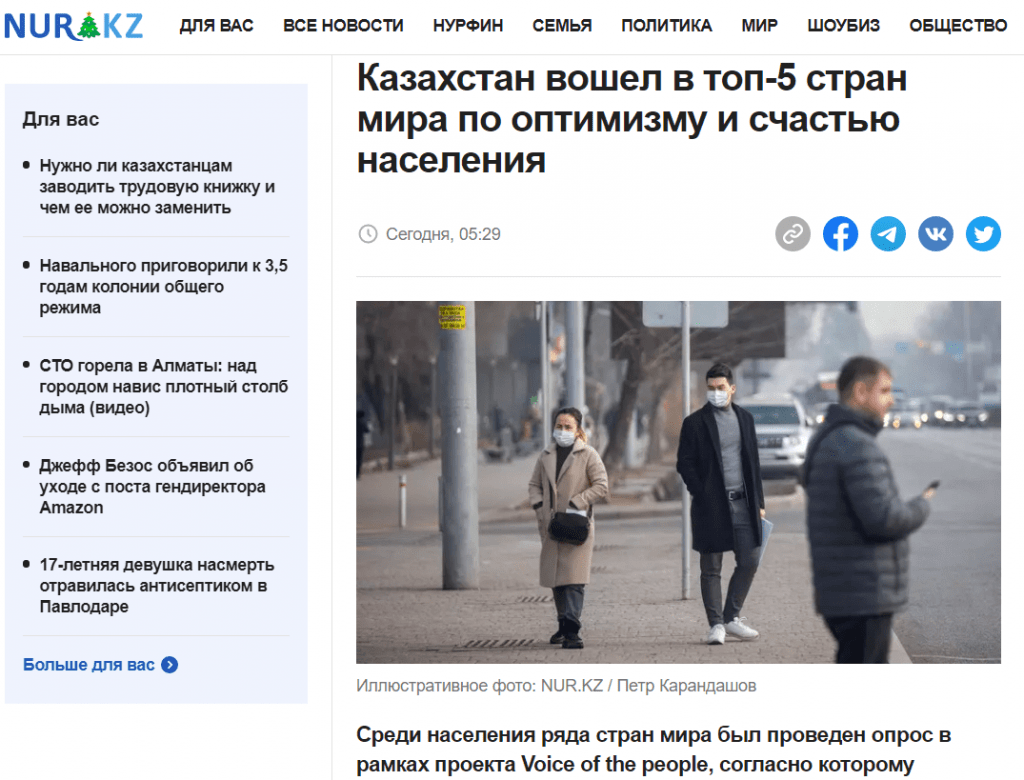Copy the article link with the chain icon

793,234
